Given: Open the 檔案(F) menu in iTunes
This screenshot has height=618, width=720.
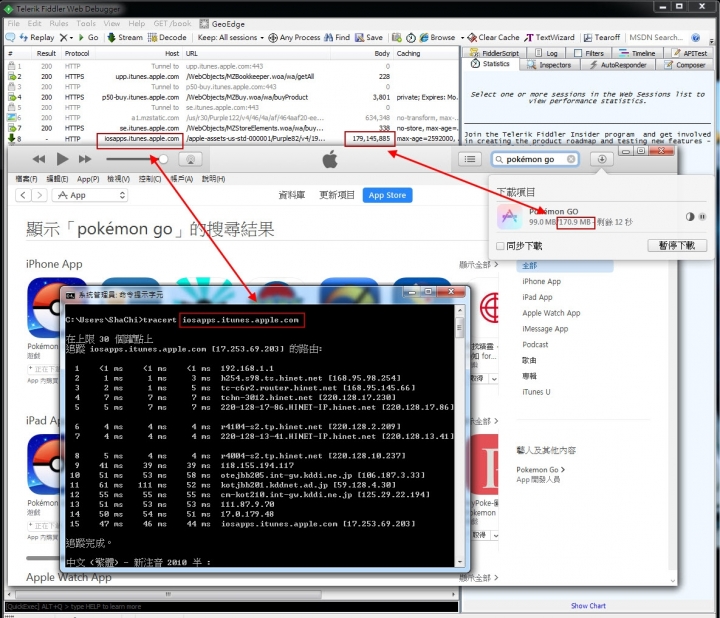Looking at the screenshot, I should (26, 179).
